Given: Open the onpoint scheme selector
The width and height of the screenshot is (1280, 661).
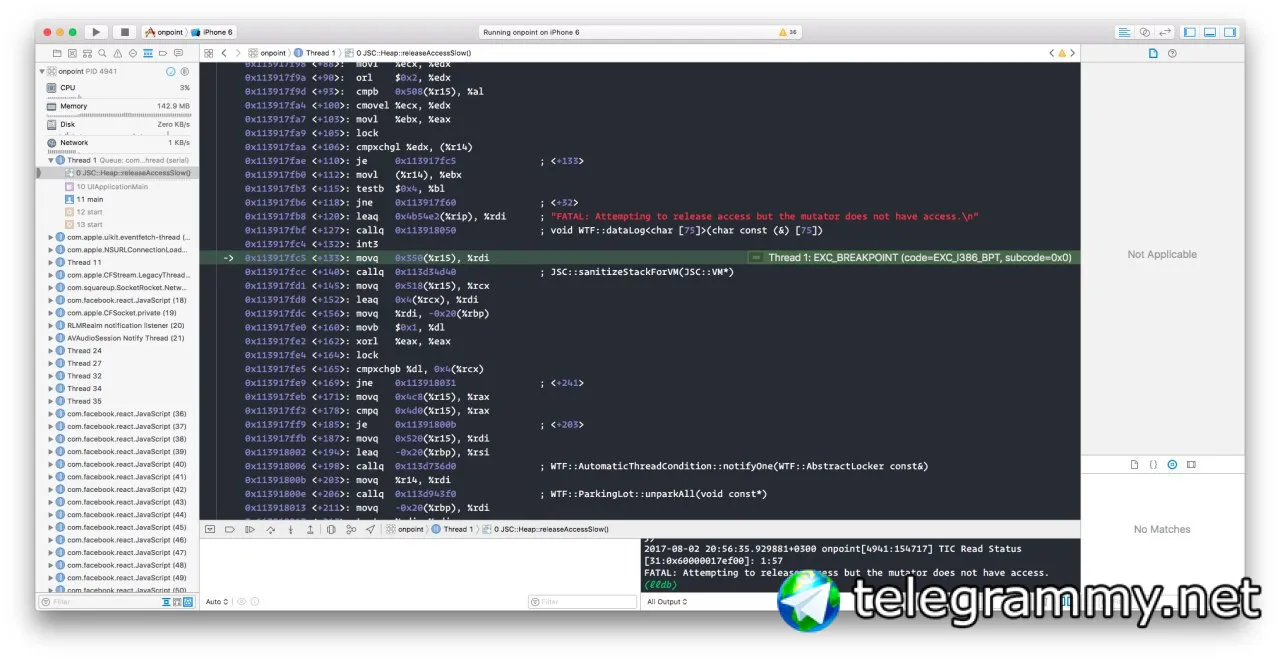Looking at the screenshot, I should (164, 32).
